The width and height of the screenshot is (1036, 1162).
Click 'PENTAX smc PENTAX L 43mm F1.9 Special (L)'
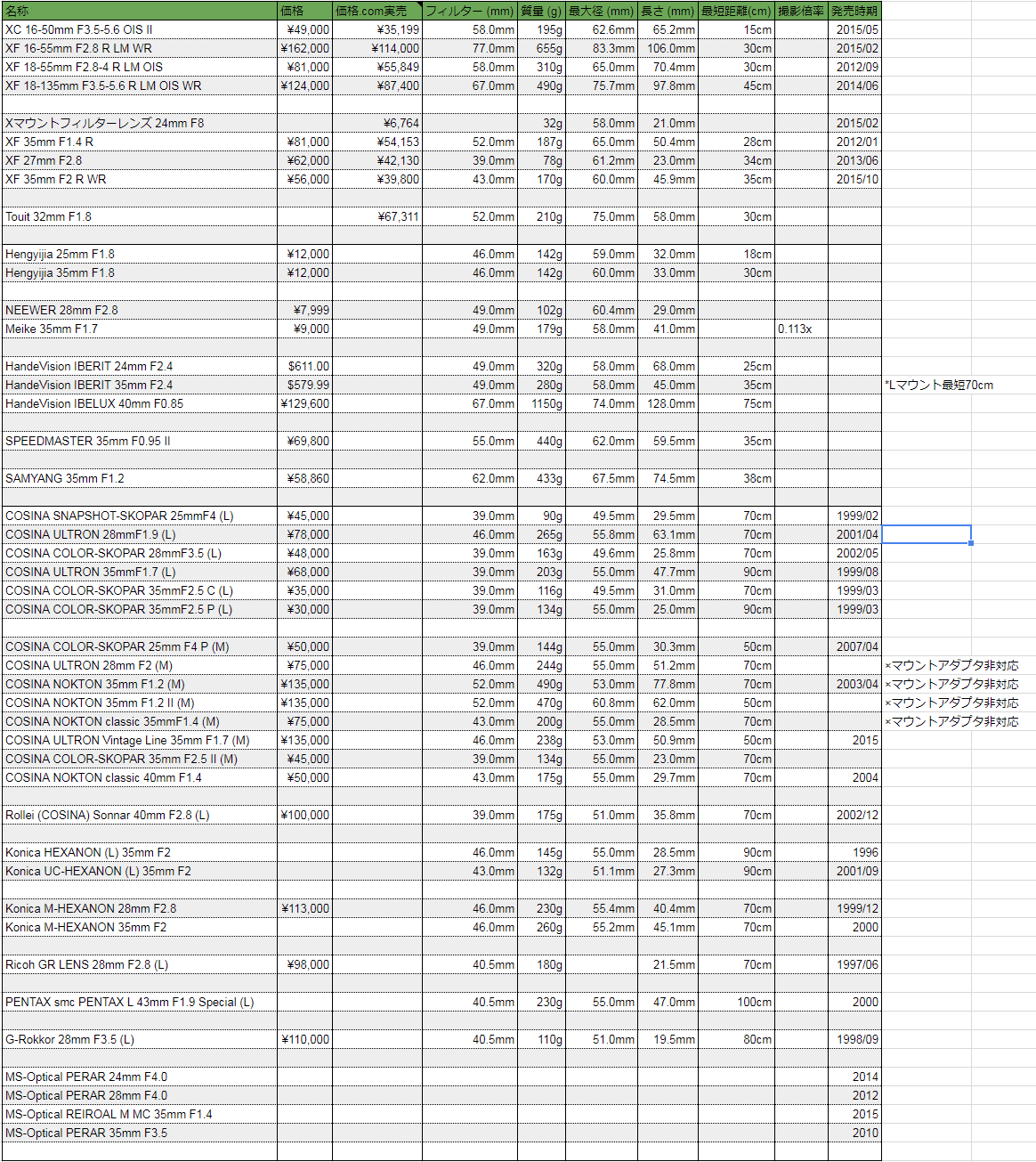(x=140, y=1002)
